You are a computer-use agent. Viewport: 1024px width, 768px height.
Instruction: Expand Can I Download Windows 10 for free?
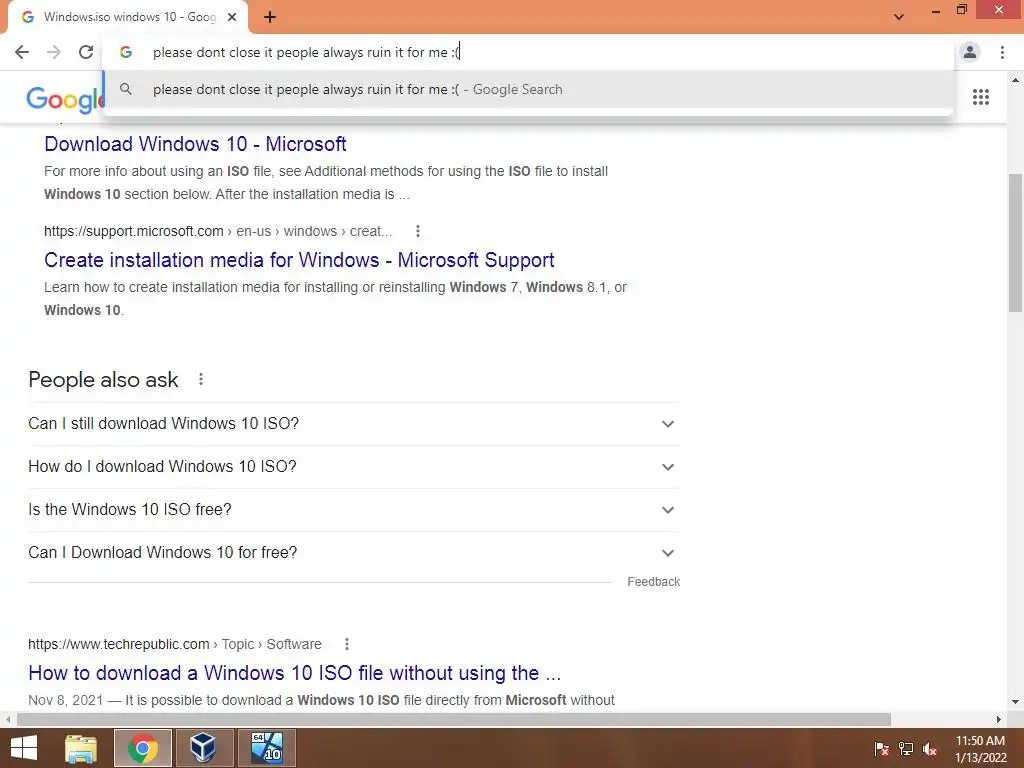[354, 553]
